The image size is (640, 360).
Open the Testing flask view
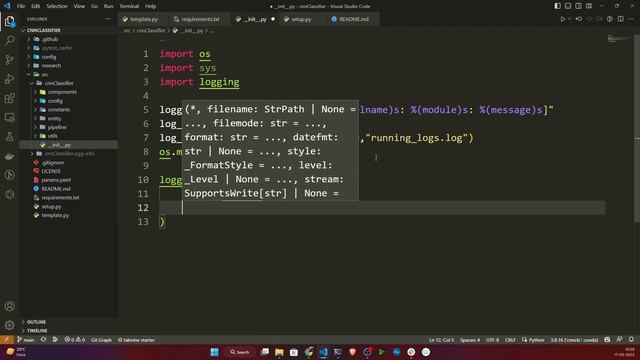pos(9,137)
